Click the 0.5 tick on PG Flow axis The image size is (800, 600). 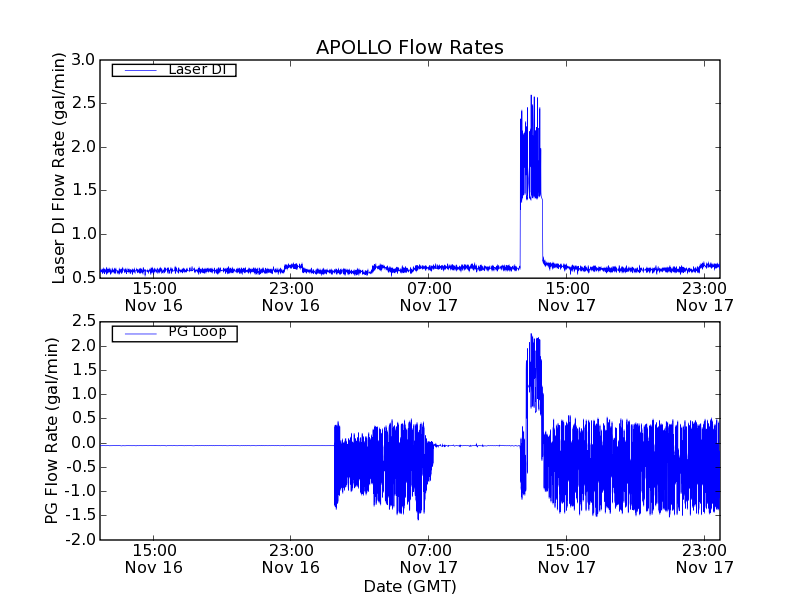coord(83,418)
